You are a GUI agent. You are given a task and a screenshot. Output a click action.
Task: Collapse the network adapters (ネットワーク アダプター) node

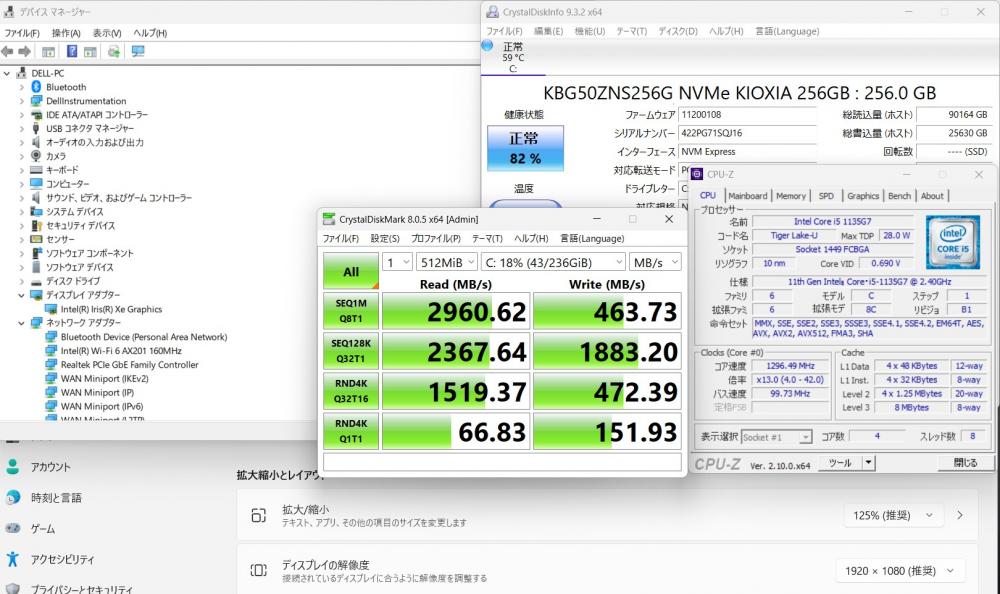tap(22, 323)
